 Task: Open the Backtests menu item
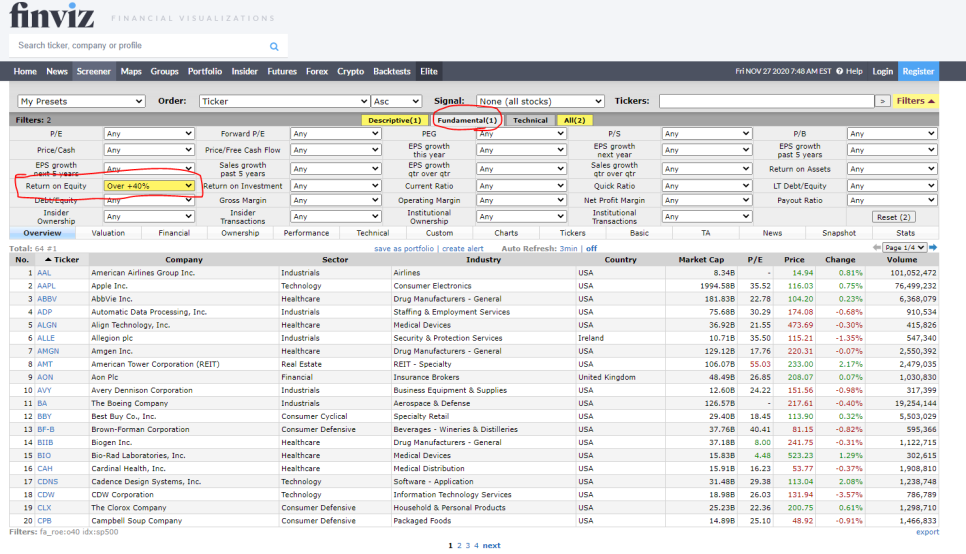[x=392, y=71]
